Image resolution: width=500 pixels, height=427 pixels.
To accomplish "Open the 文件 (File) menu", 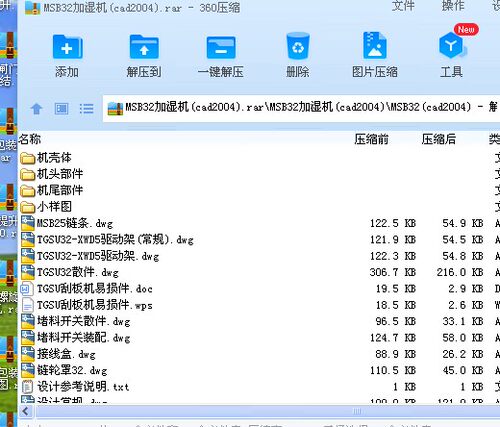I will (x=403, y=6).
